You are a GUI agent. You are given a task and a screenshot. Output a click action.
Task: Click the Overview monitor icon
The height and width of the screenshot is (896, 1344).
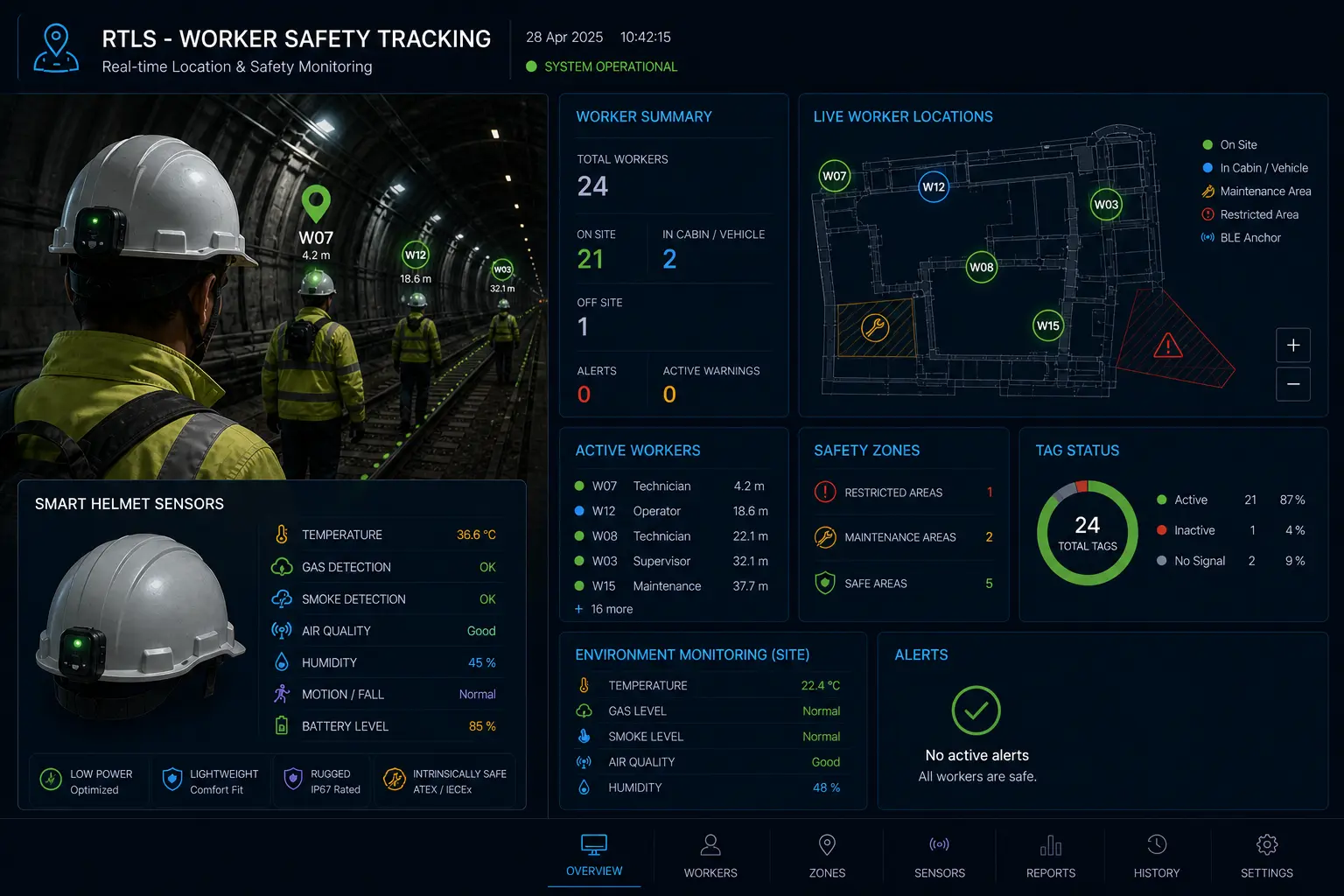pos(594,844)
